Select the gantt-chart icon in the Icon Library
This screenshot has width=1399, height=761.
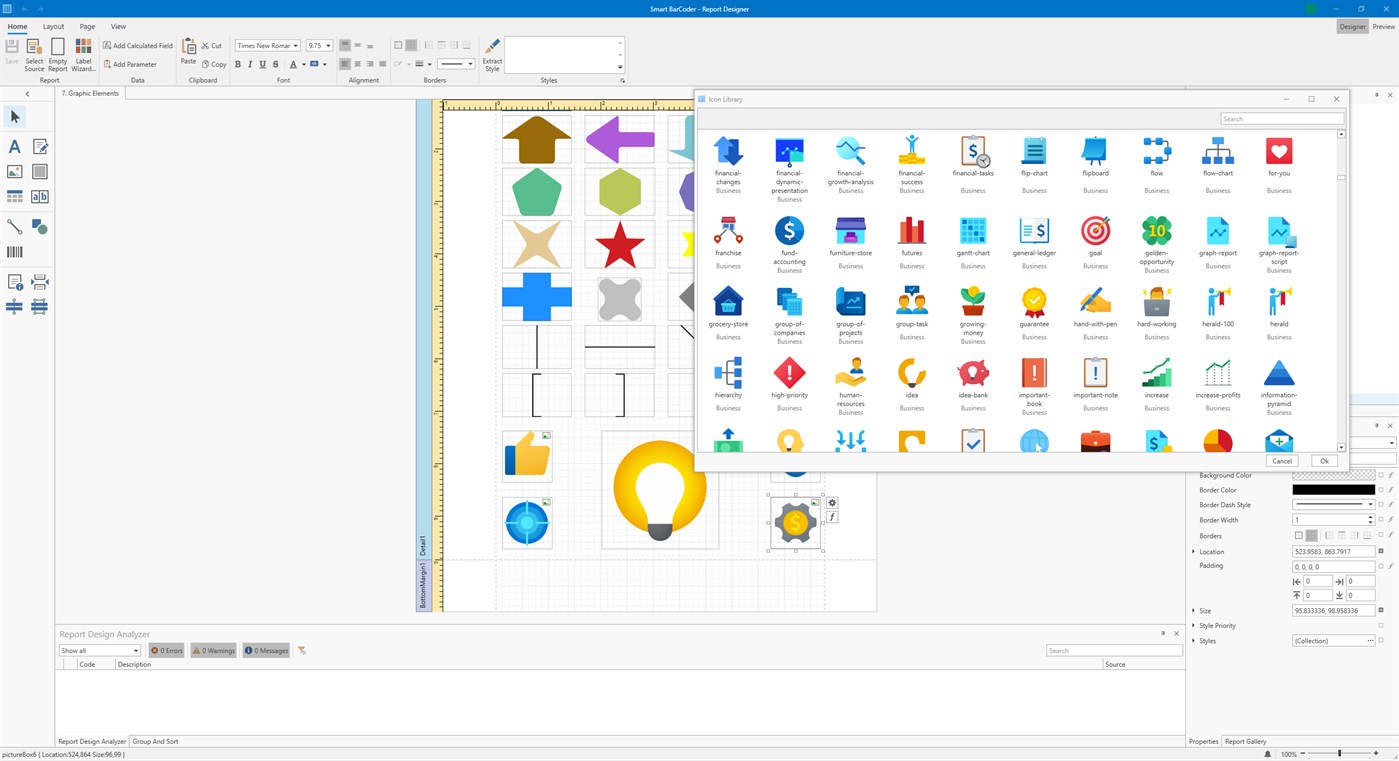click(x=972, y=232)
